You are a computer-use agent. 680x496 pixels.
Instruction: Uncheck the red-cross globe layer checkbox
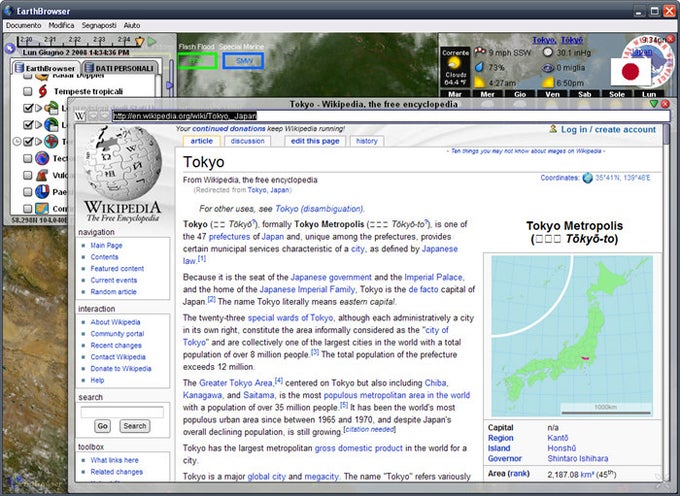pos(28,141)
